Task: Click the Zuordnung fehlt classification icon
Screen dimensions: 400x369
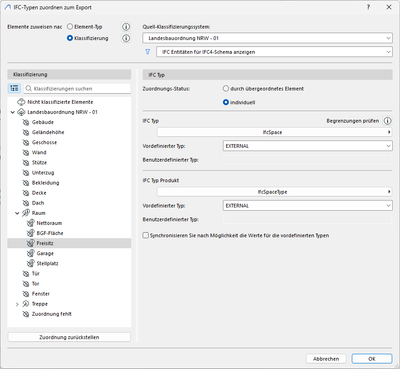Action: pyautogui.click(x=26, y=314)
